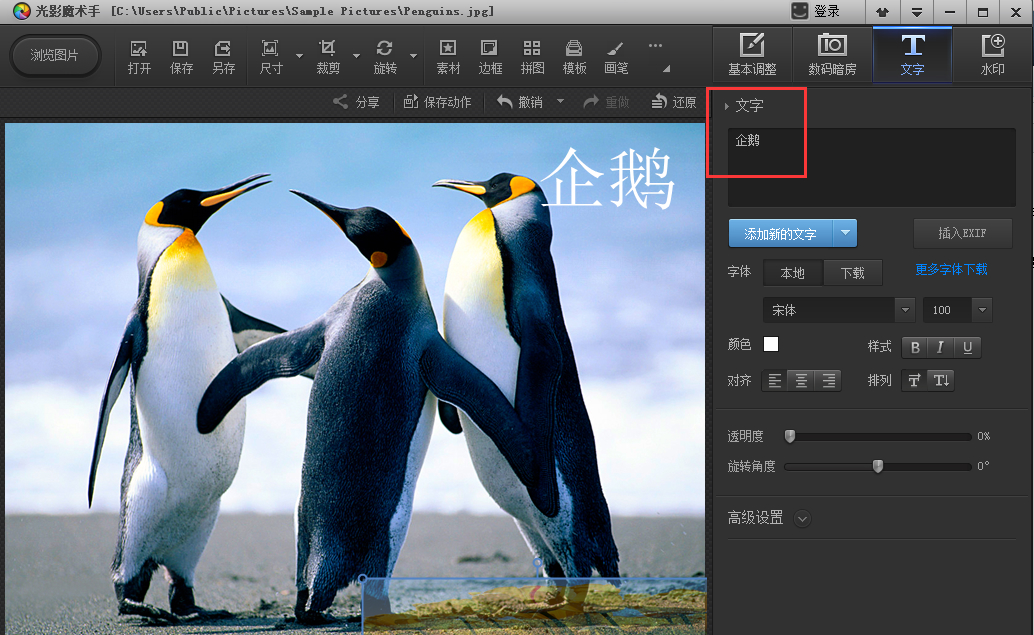Click the 更多字体下载 link

[951, 270]
